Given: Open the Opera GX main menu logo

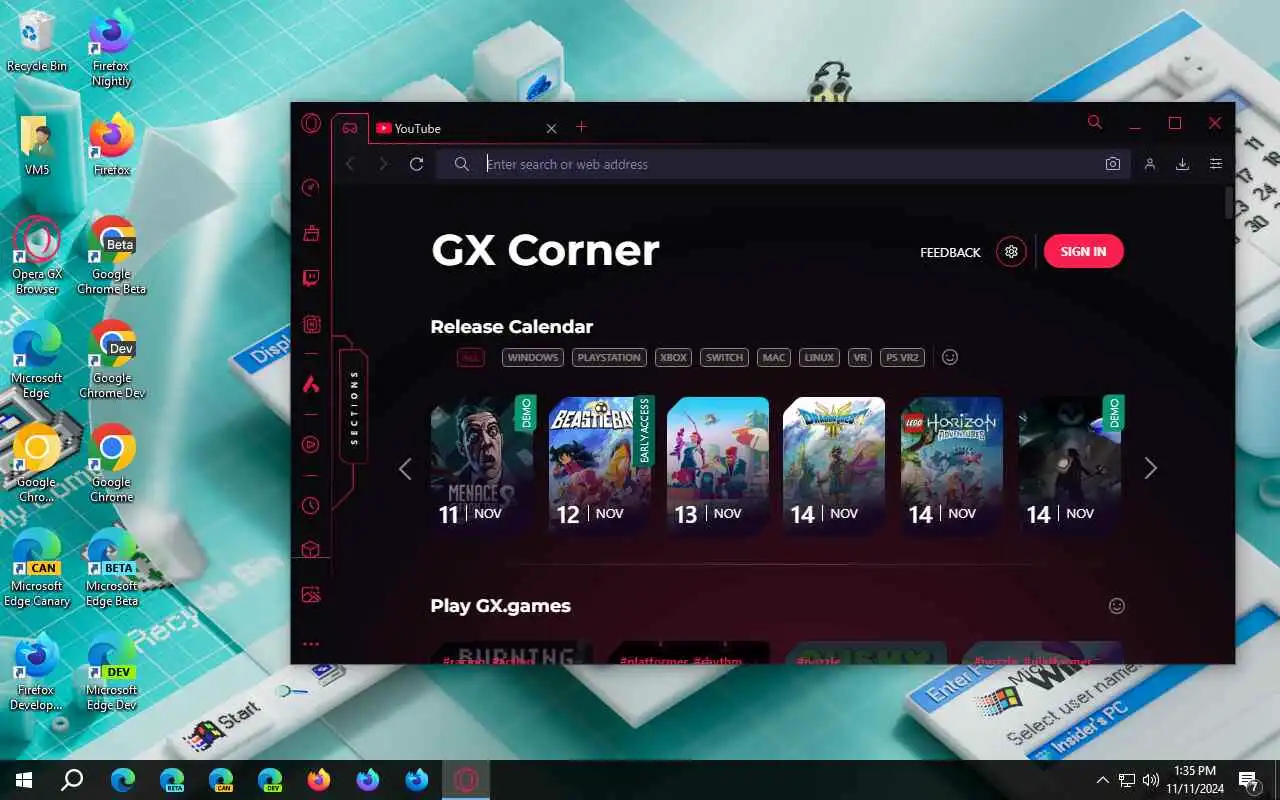Looking at the screenshot, I should pos(311,124).
